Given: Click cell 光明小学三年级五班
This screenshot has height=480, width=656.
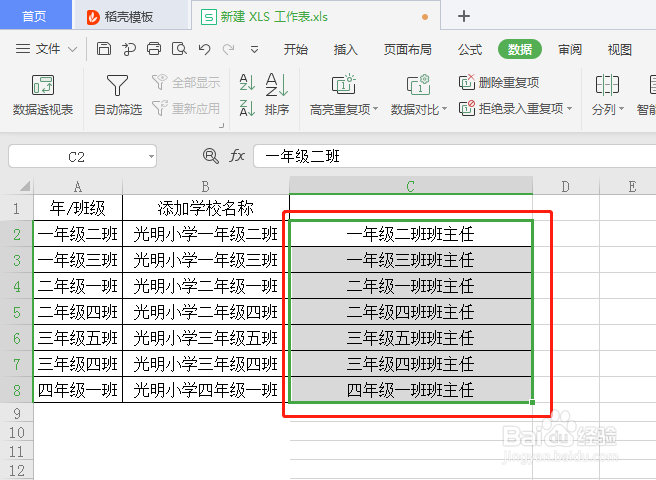Looking at the screenshot, I should [x=205, y=338].
